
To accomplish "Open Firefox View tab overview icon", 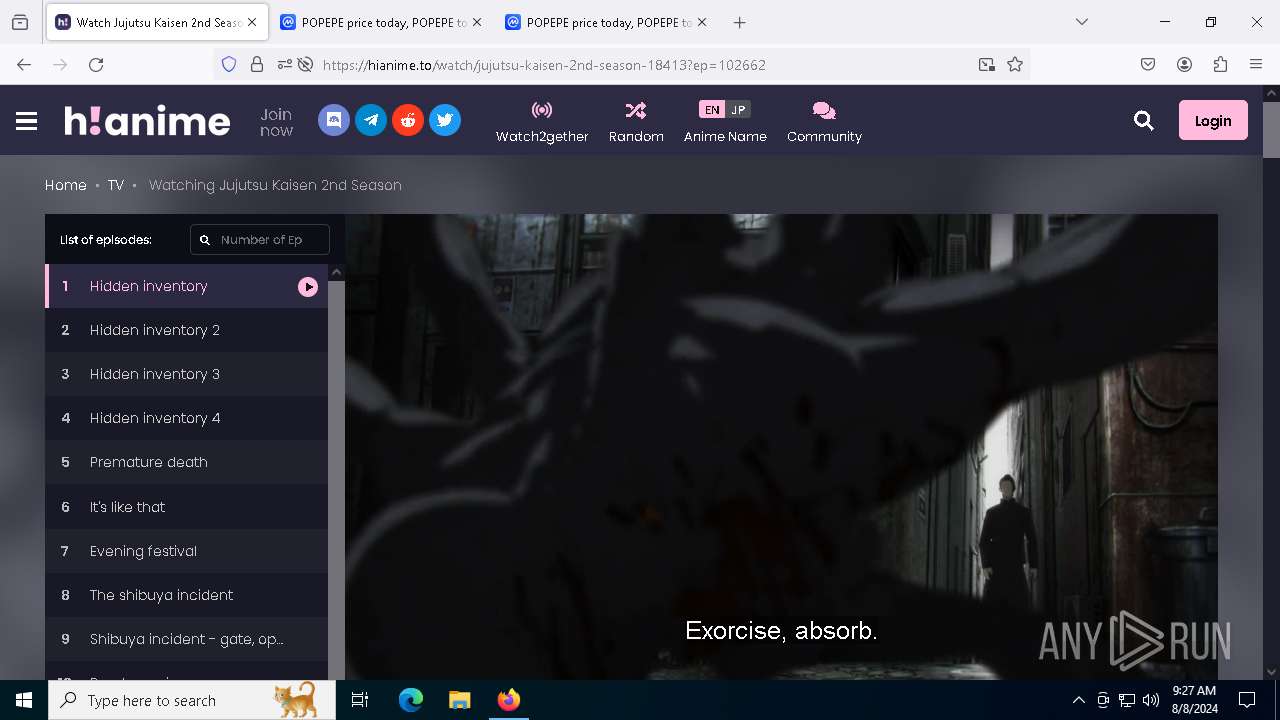I will point(20,22).
